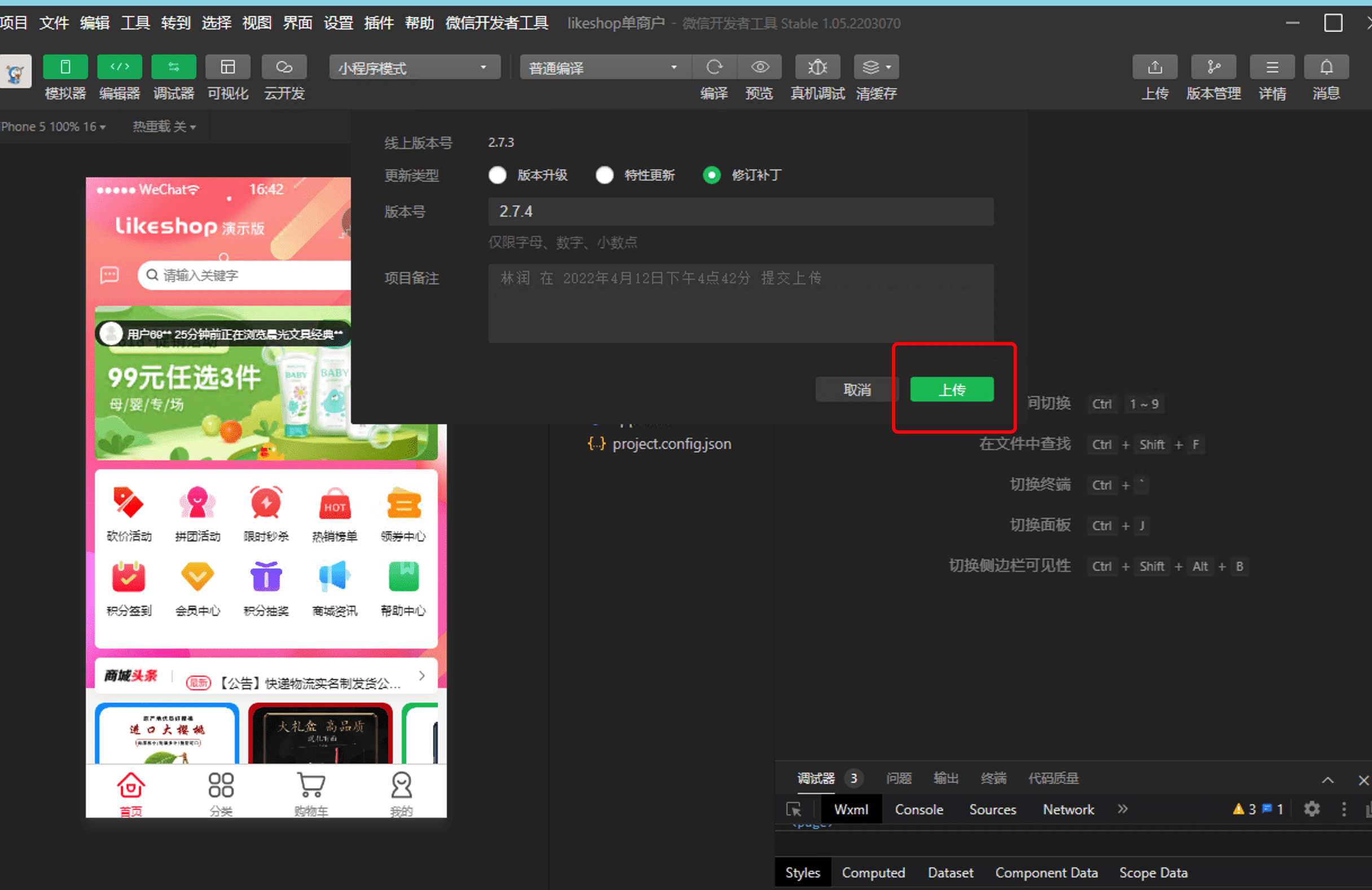1372x890 pixels.
Task: Switch to the Network tab
Action: 1068,810
